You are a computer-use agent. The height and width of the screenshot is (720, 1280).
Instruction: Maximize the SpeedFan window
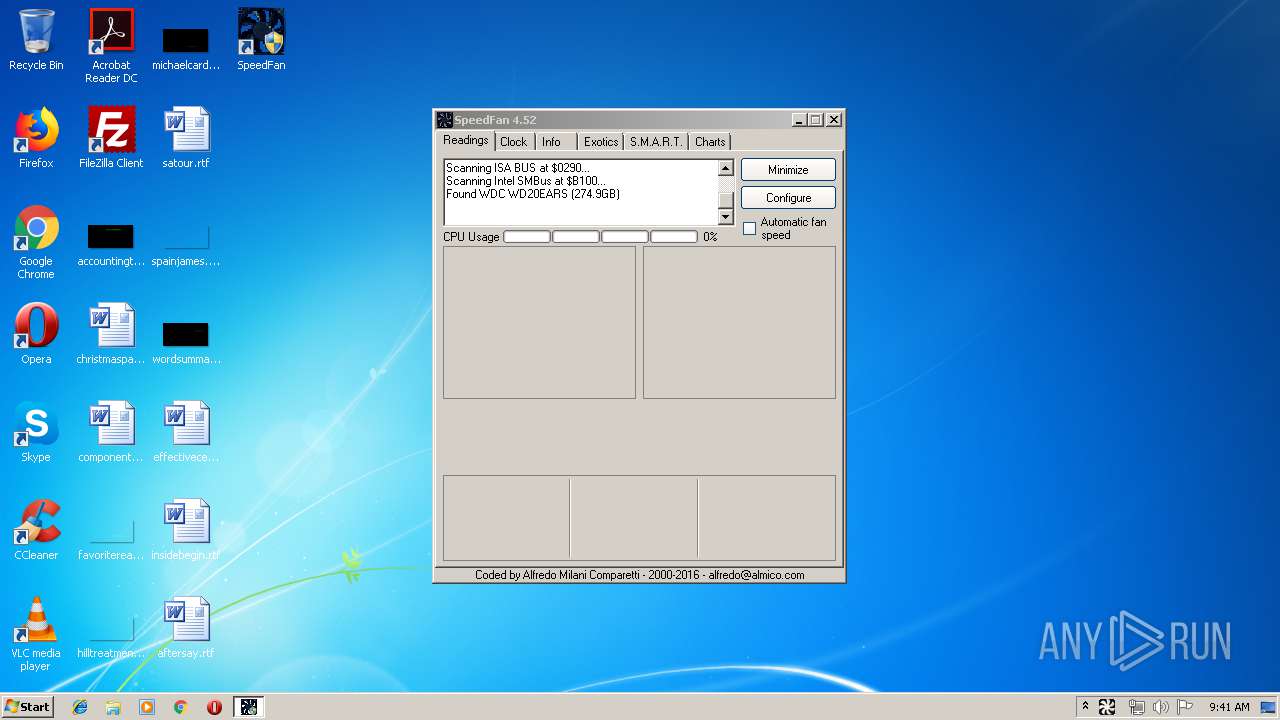815,120
